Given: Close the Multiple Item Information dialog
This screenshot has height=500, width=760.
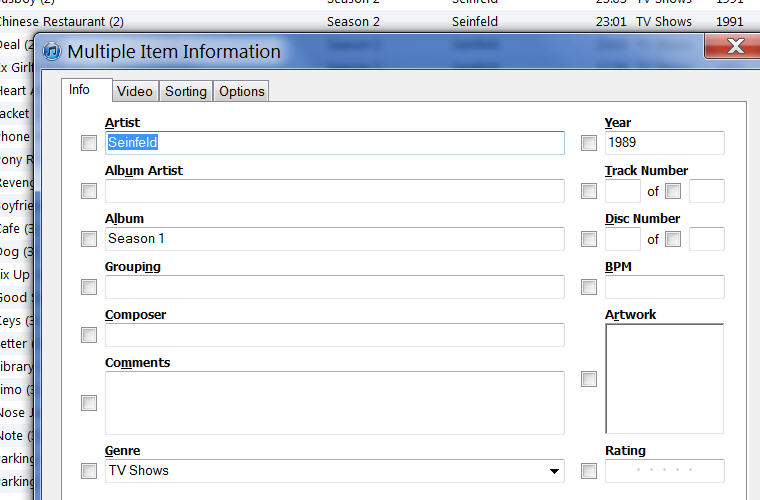Looking at the screenshot, I should 736,46.
